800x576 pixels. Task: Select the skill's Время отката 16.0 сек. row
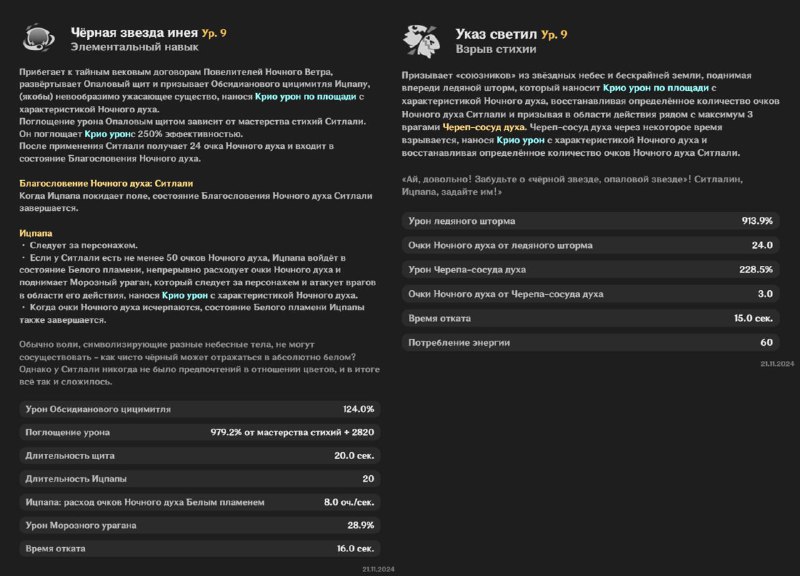coord(200,548)
